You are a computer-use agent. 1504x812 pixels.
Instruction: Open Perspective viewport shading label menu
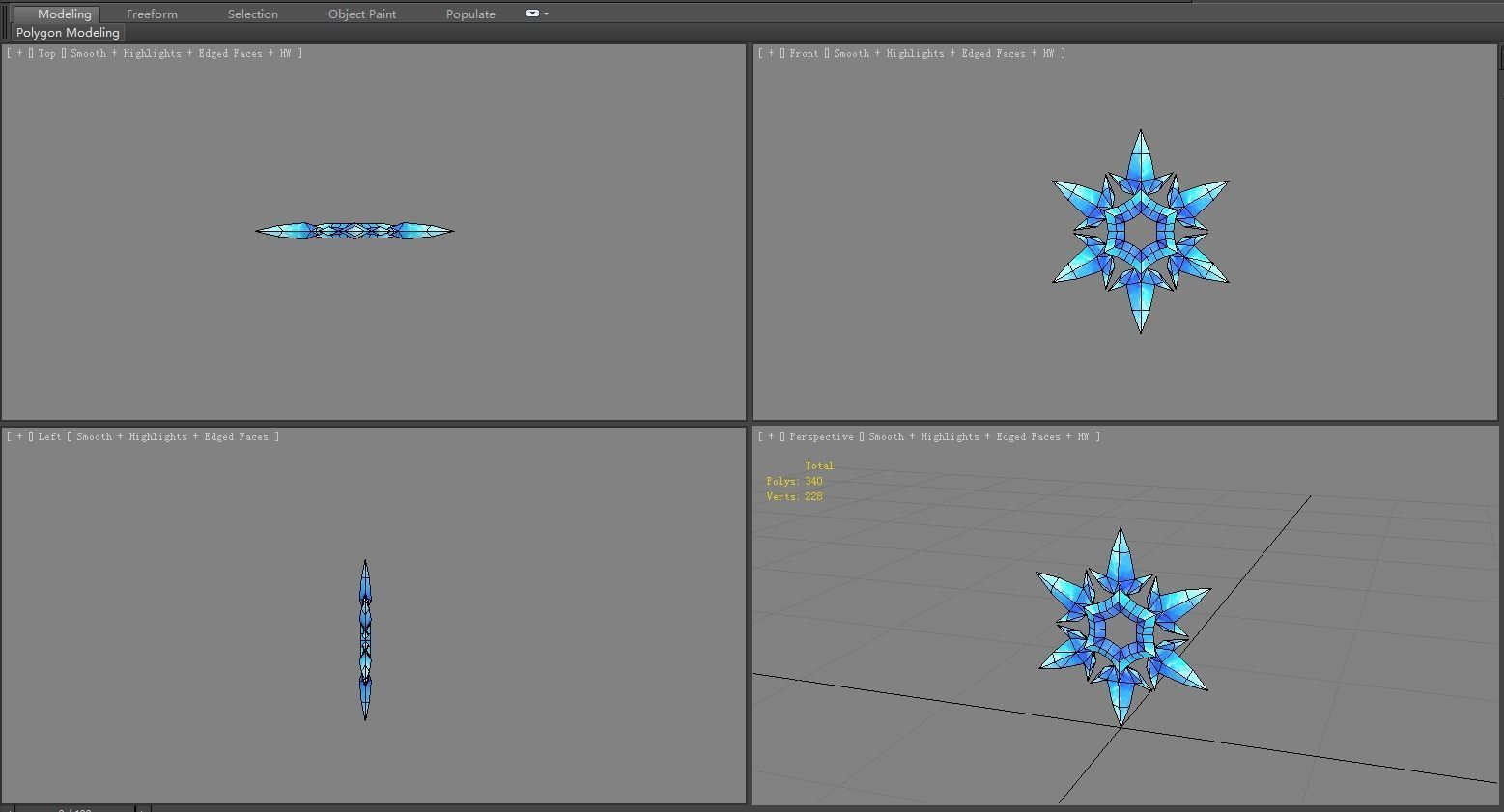[979, 436]
